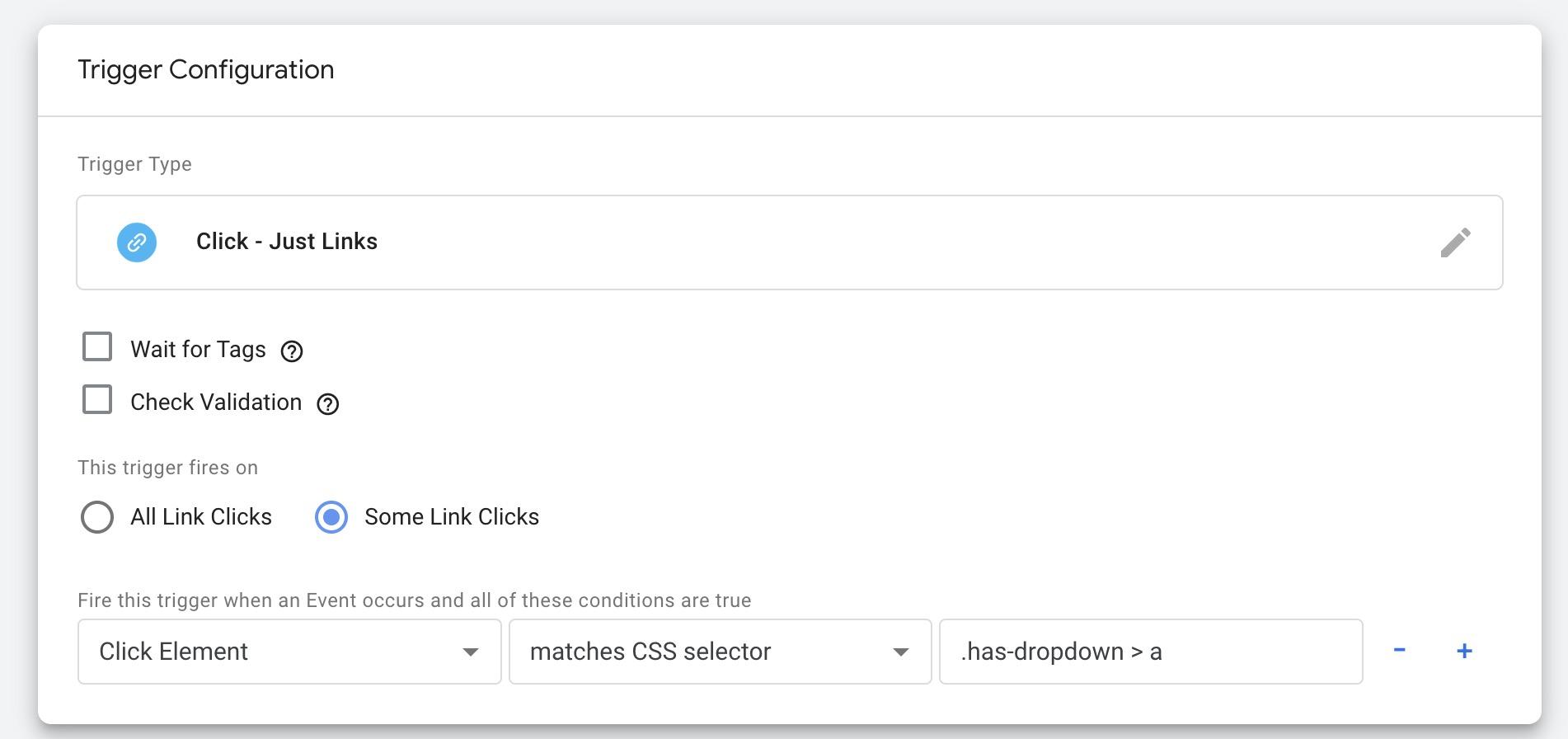Click the "Check Validation" label text
This screenshot has width=1568, height=739.
pos(216,402)
